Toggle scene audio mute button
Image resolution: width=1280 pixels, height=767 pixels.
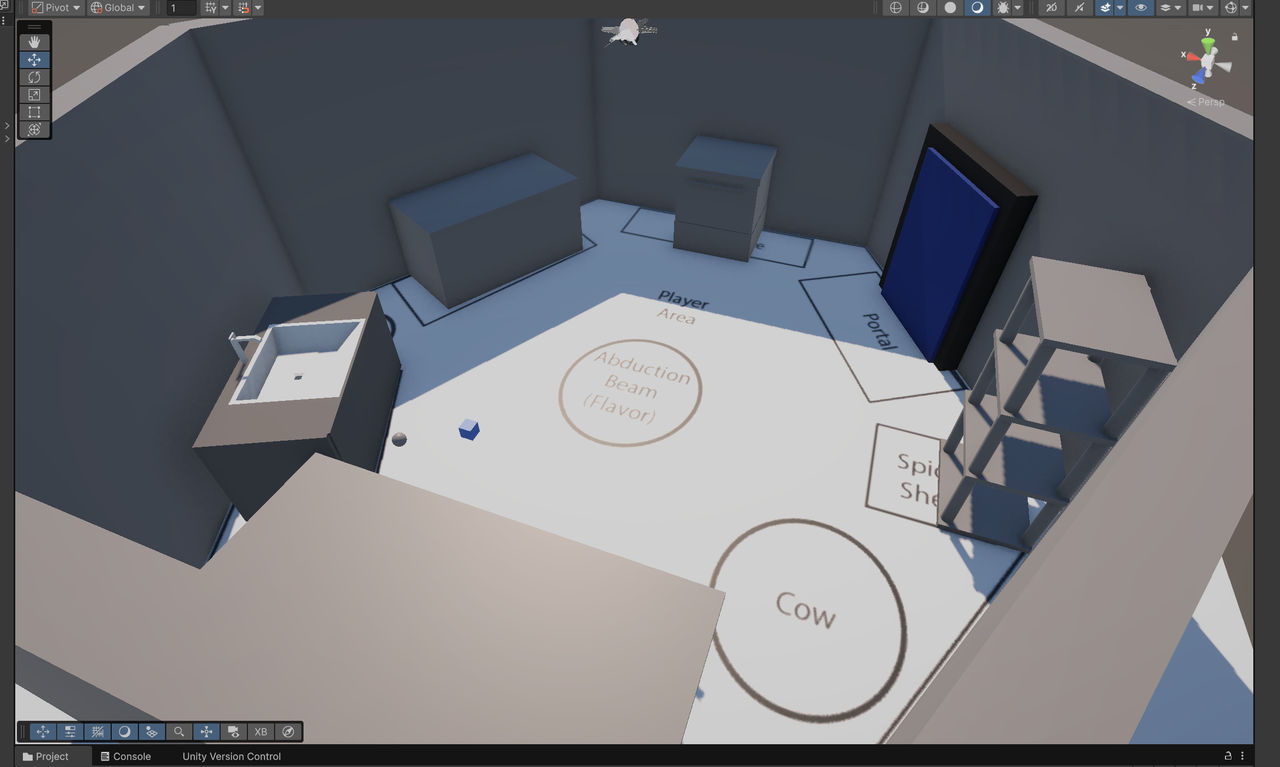(x=1079, y=8)
